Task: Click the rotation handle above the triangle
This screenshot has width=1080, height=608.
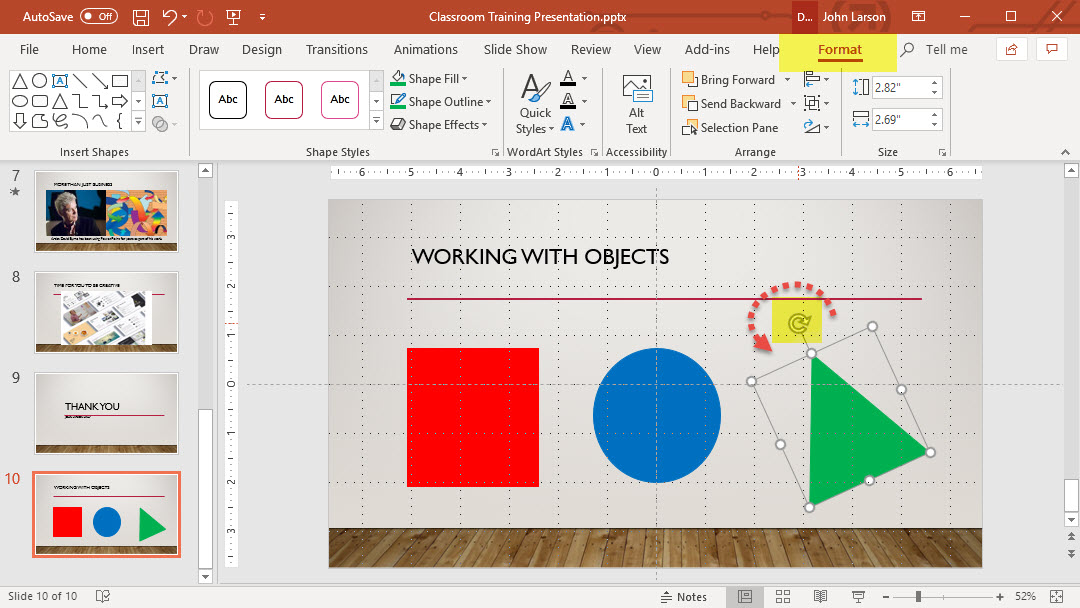Action: 797,322
